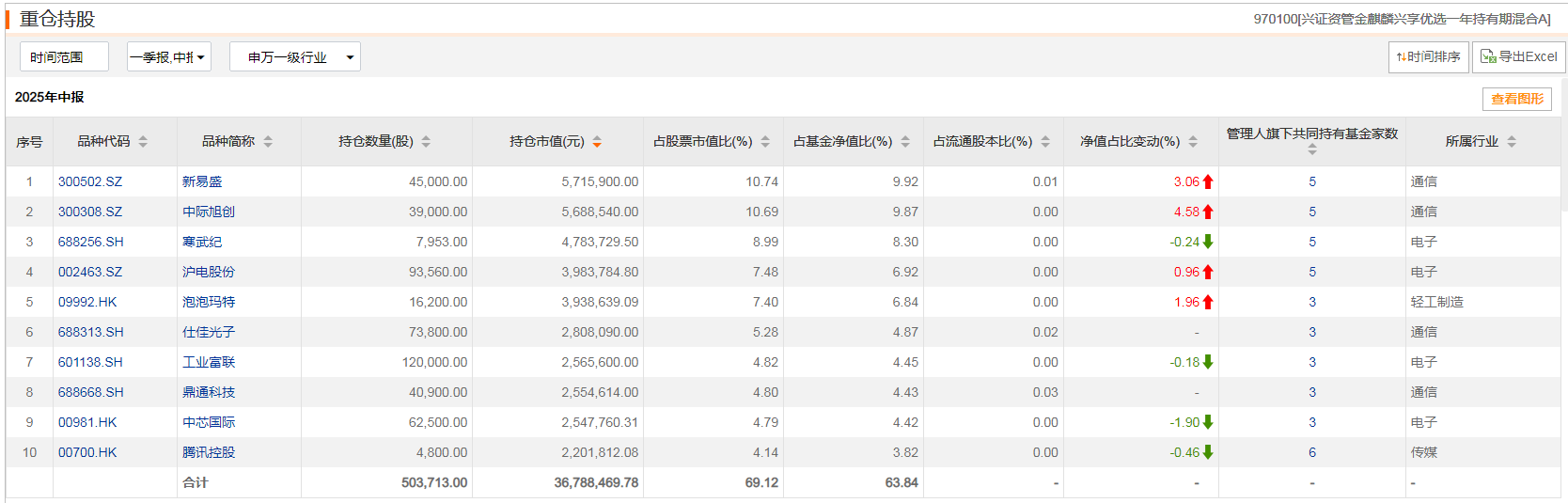Image resolution: width=1568 pixels, height=503 pixels.
Task: Open stock code 688313.SH link
Action: 91,332
